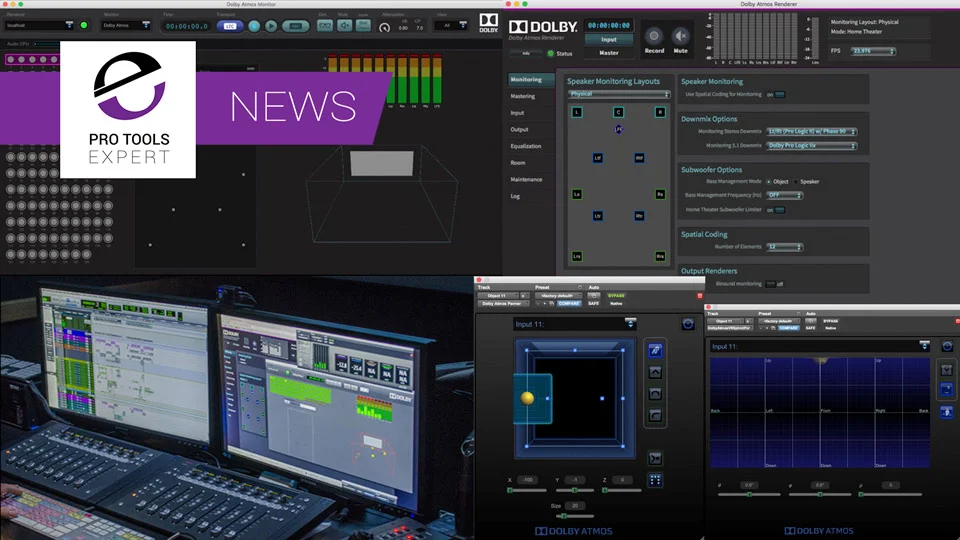Switch to the Log sidebar tab
960x540 pixels.
[x=515, y=197]
